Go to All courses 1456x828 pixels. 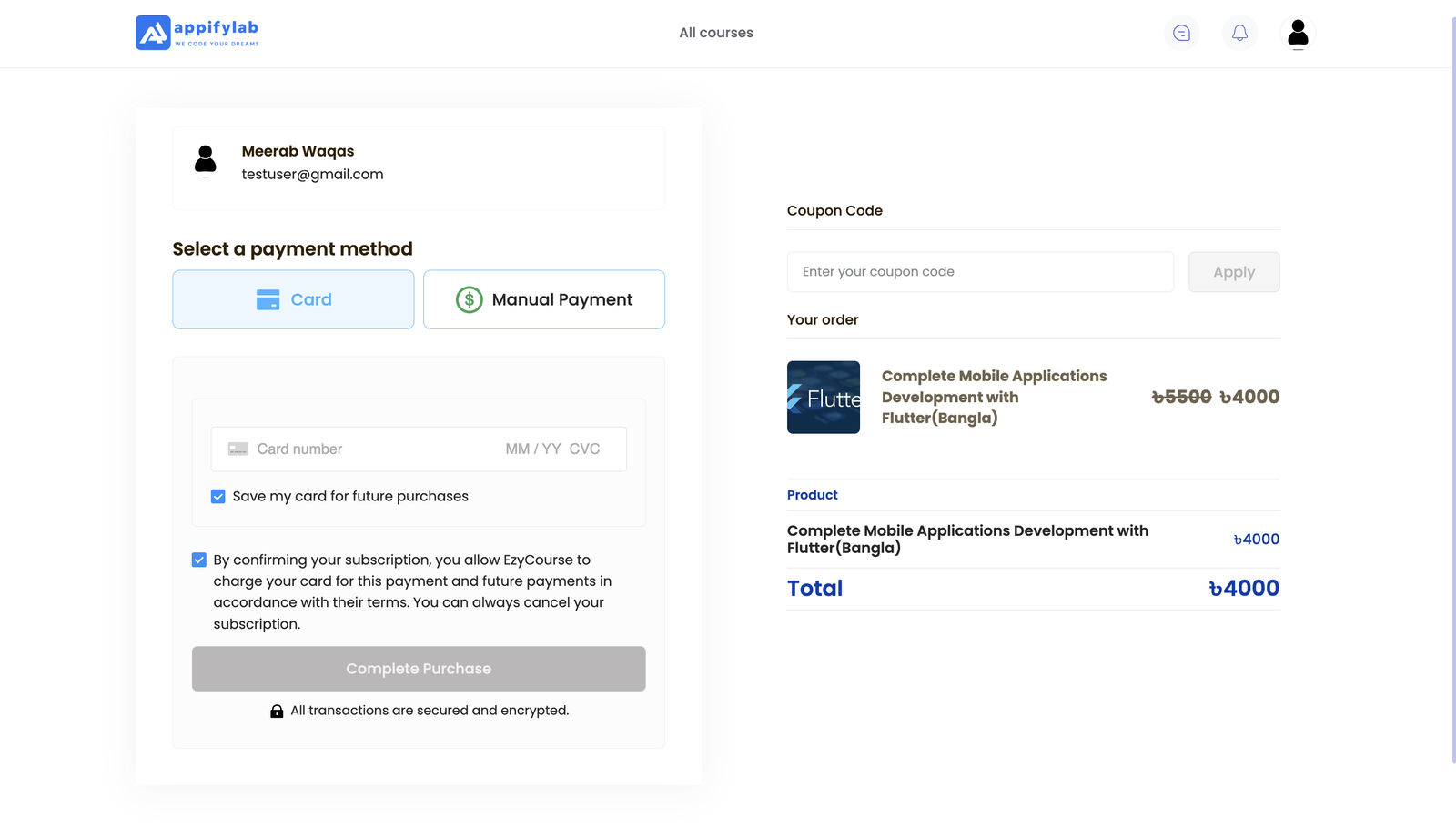pyautogui.click(x=716, y=33)
